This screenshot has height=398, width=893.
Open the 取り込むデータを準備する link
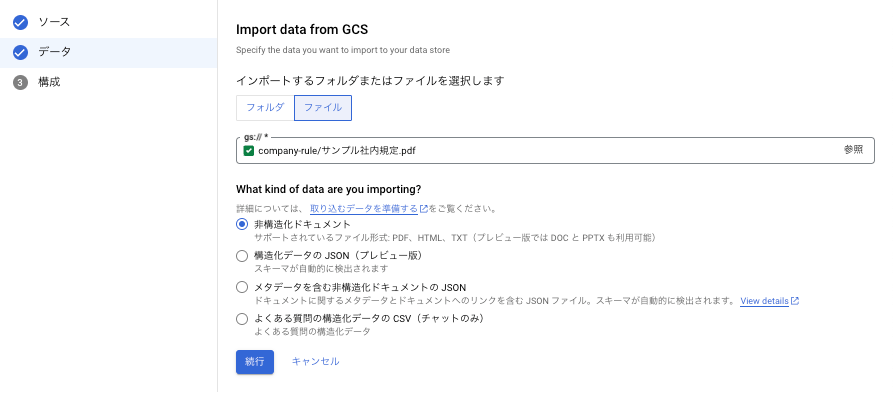[364, 209]
